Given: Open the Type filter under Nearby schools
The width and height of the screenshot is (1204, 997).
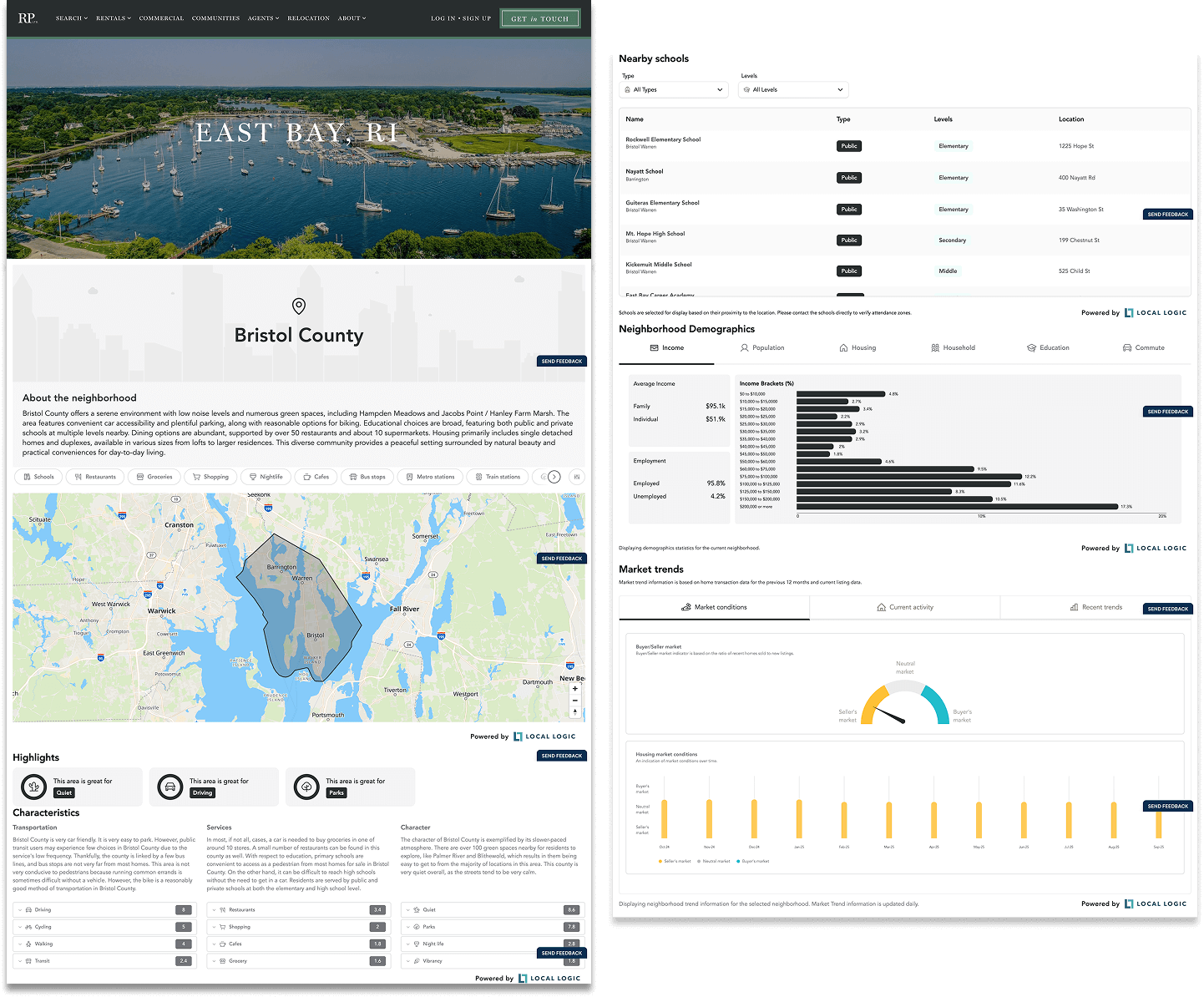Looking at the screenshot, I should [x=673, y=89].
